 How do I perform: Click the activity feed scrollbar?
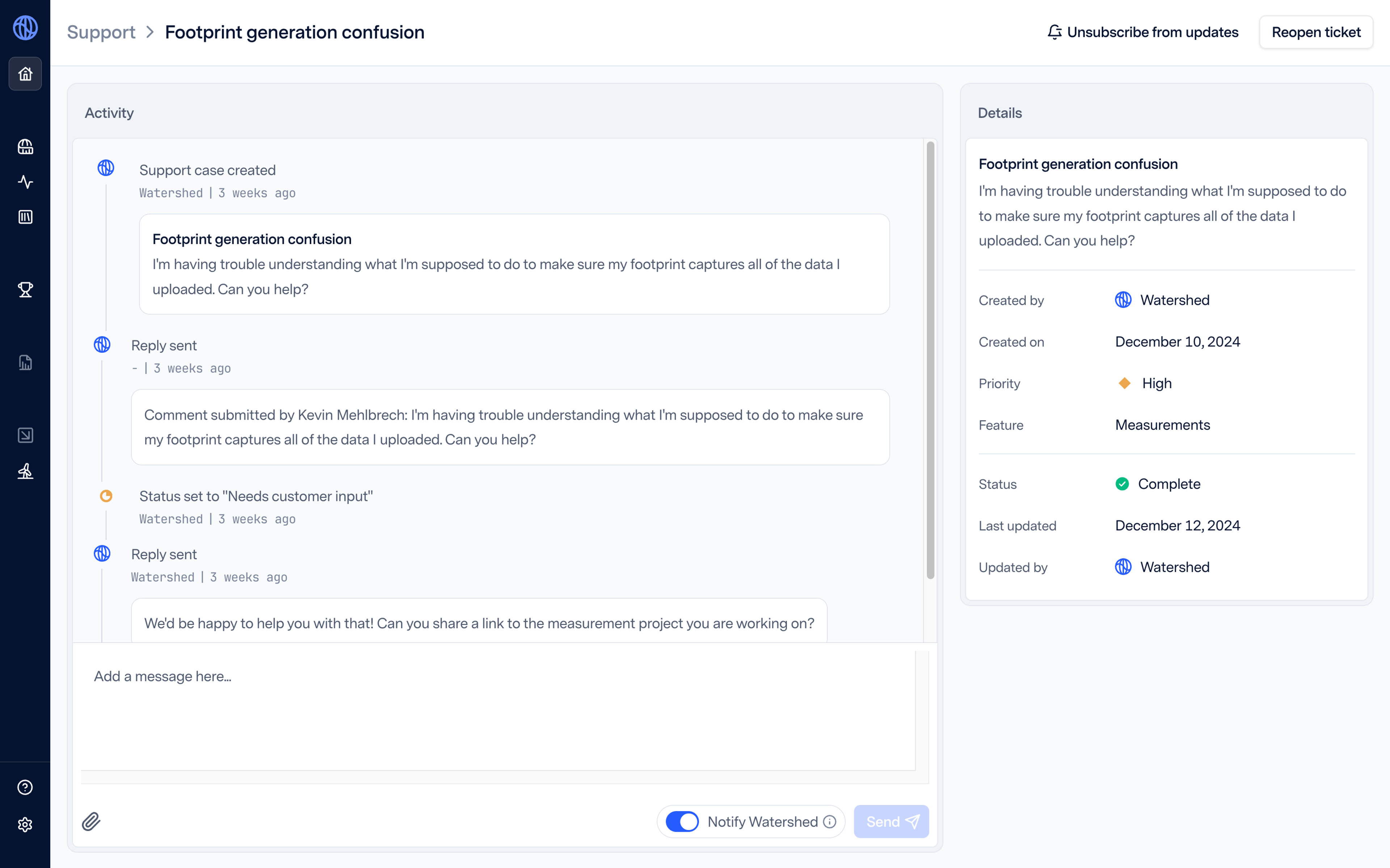point(930,360)
